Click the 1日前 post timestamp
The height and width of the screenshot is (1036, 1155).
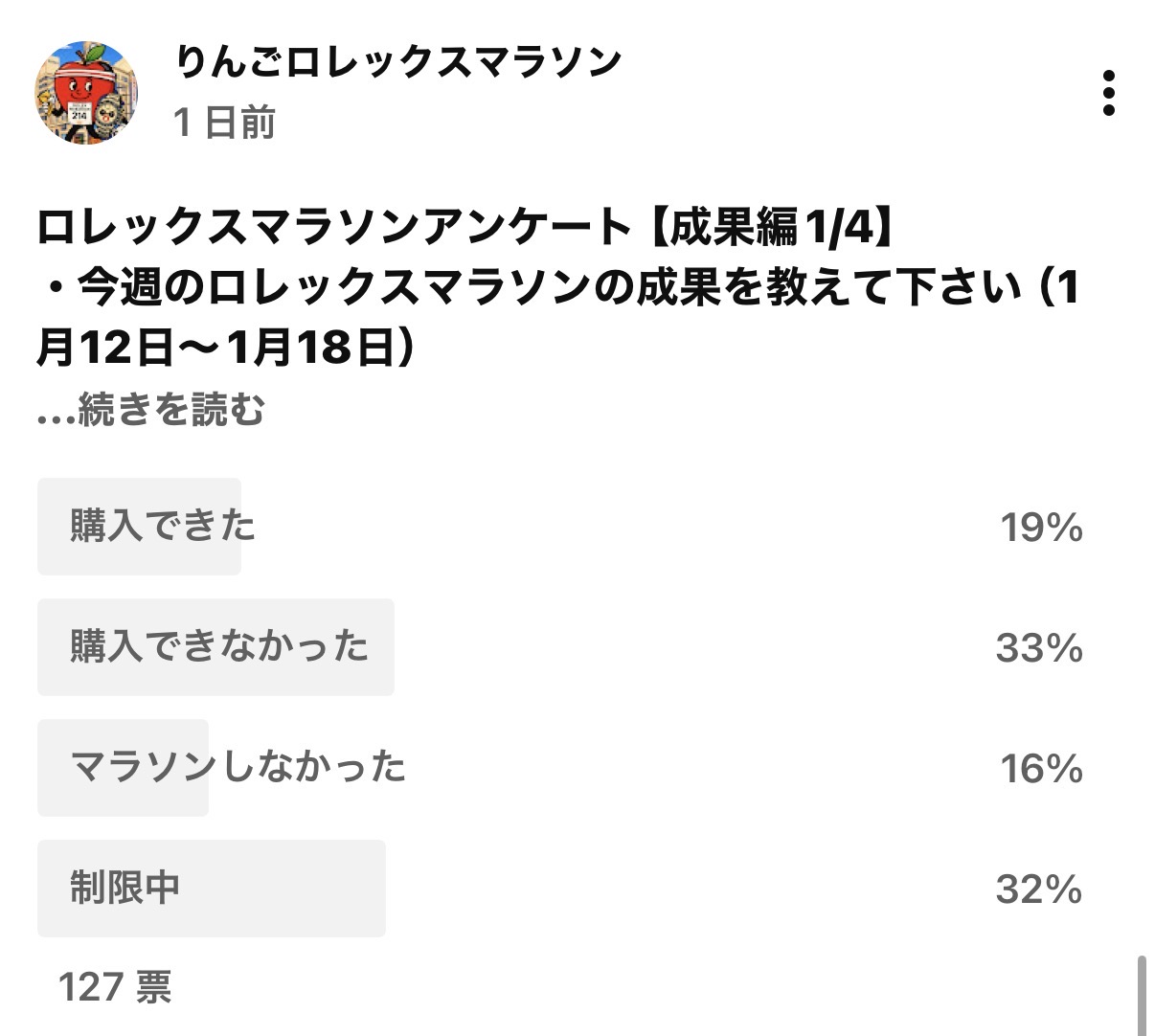coord(225,123)
